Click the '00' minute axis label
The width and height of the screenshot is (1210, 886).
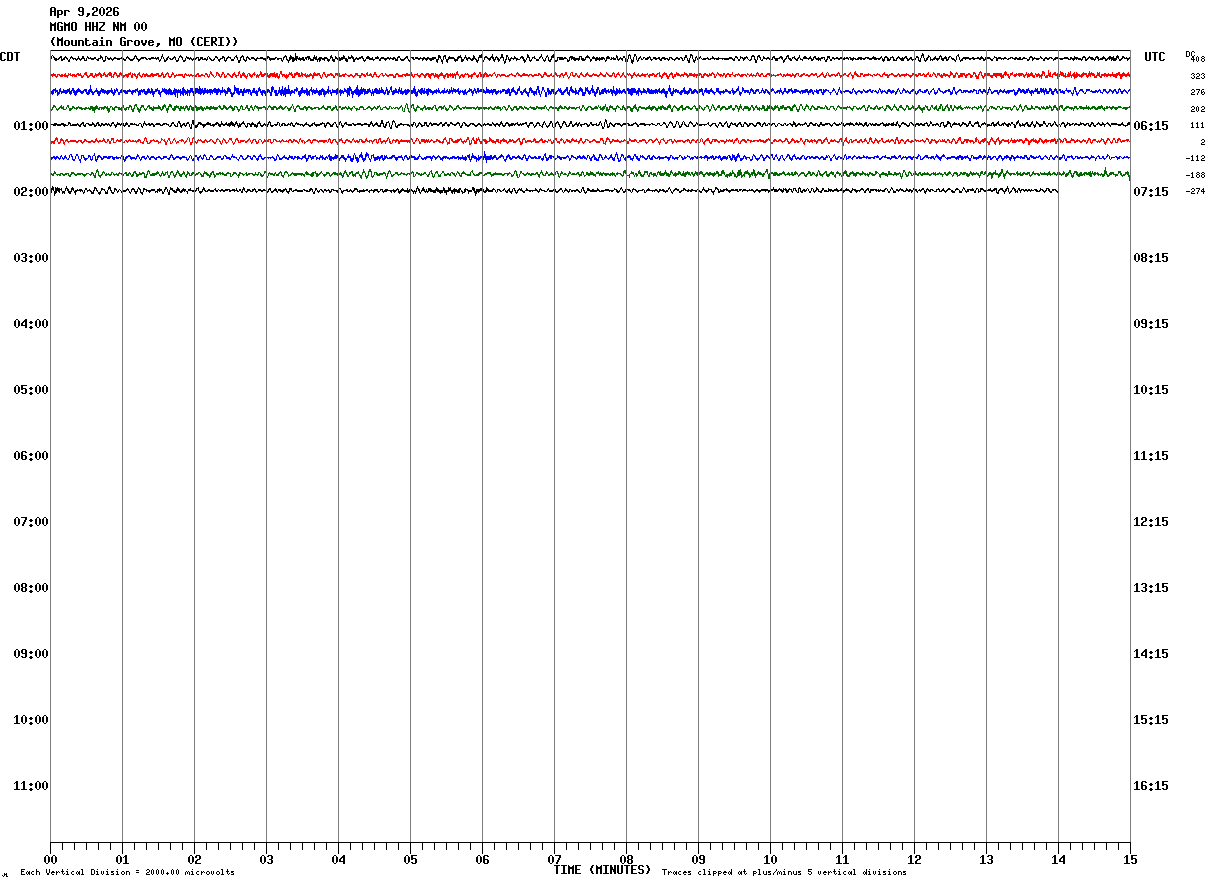point(50,860)
